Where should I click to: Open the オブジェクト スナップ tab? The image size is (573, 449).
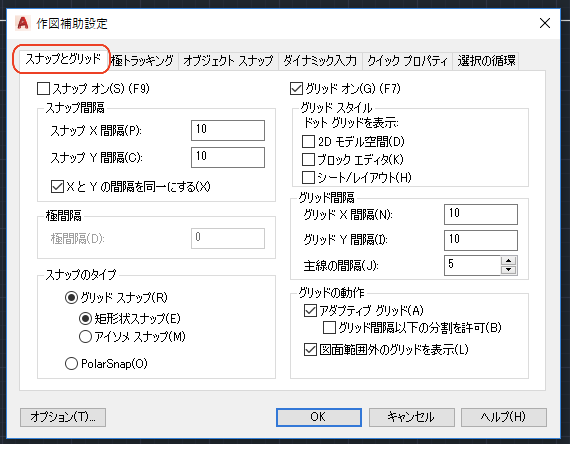[x=228, y=61]
